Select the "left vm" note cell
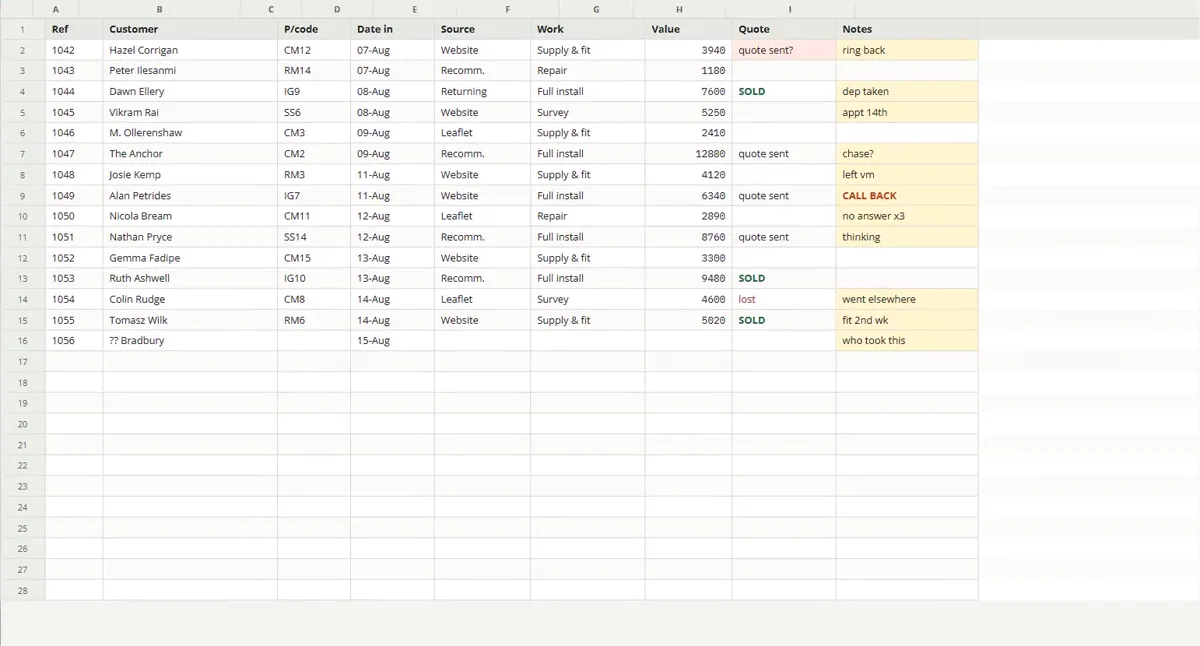This screenshot has height=646, width=1200. coord(907,175)
